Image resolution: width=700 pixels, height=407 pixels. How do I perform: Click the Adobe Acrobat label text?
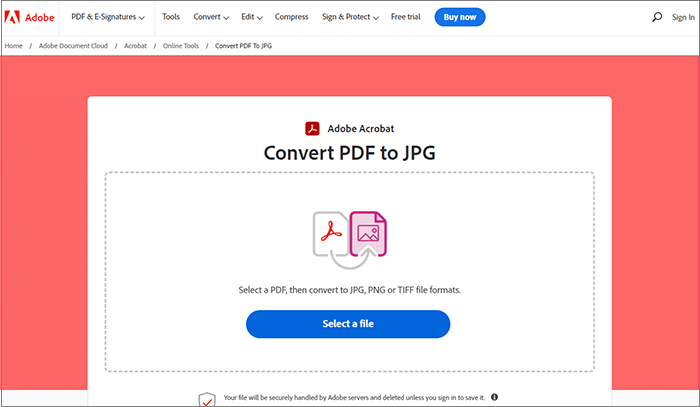pyautogui.click(x=361, y=129)
